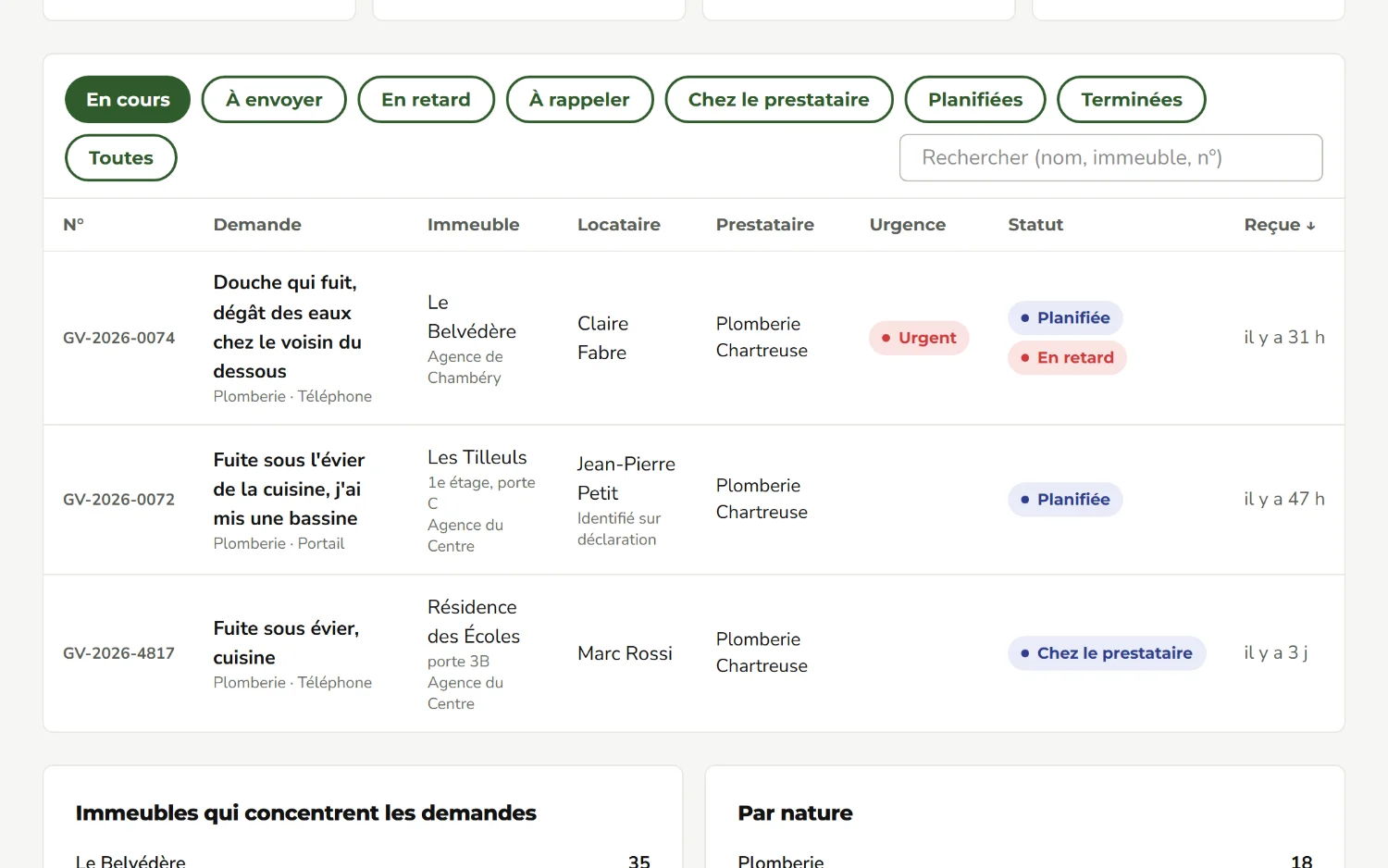
Task: Show the En retard requests
Action: pyautogui.click(x=426, y=99)
